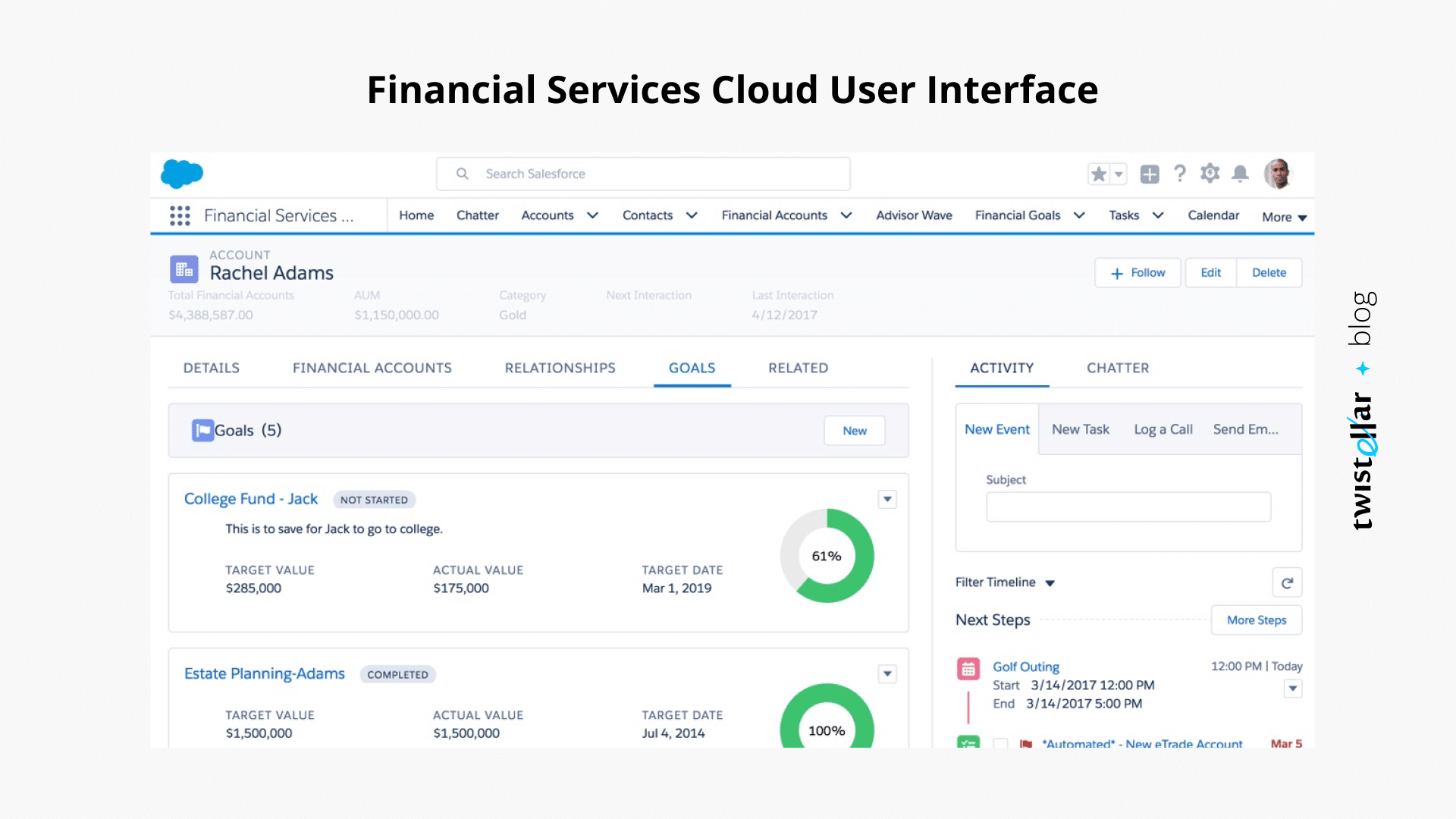
Task: Refresh the activity timeline
Action: [1287, 583]
